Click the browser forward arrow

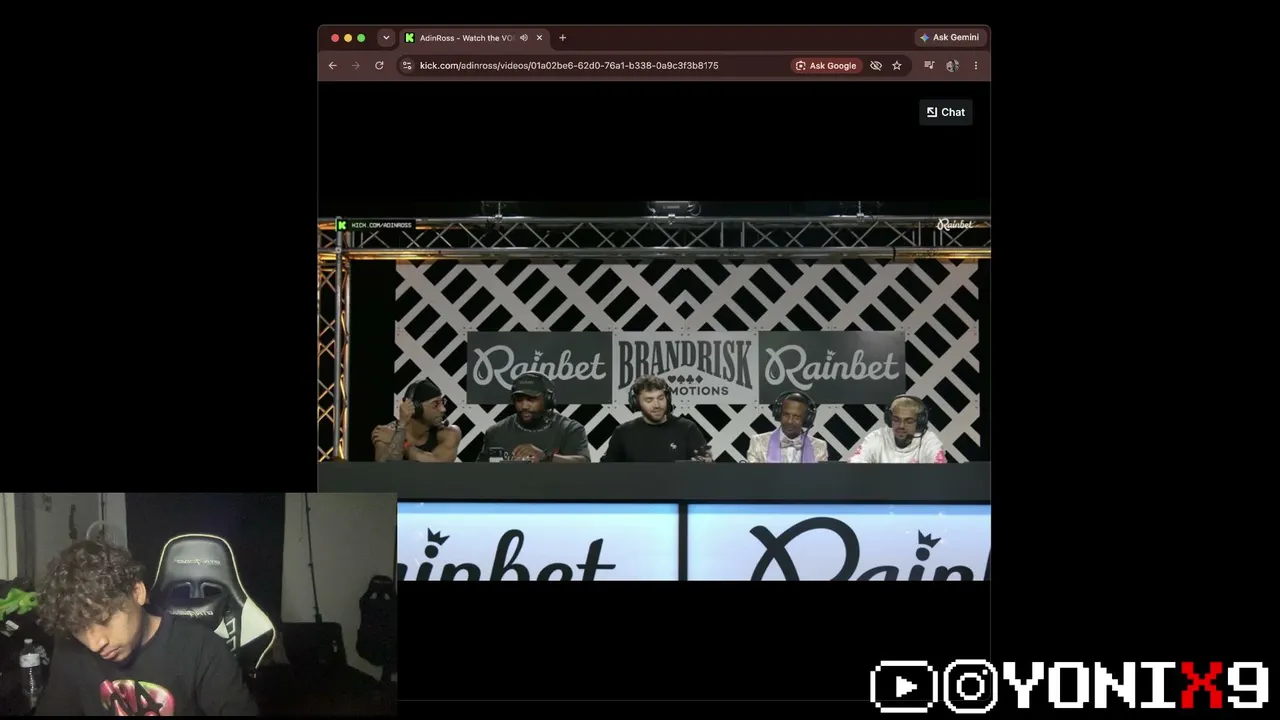click(356, 66)
